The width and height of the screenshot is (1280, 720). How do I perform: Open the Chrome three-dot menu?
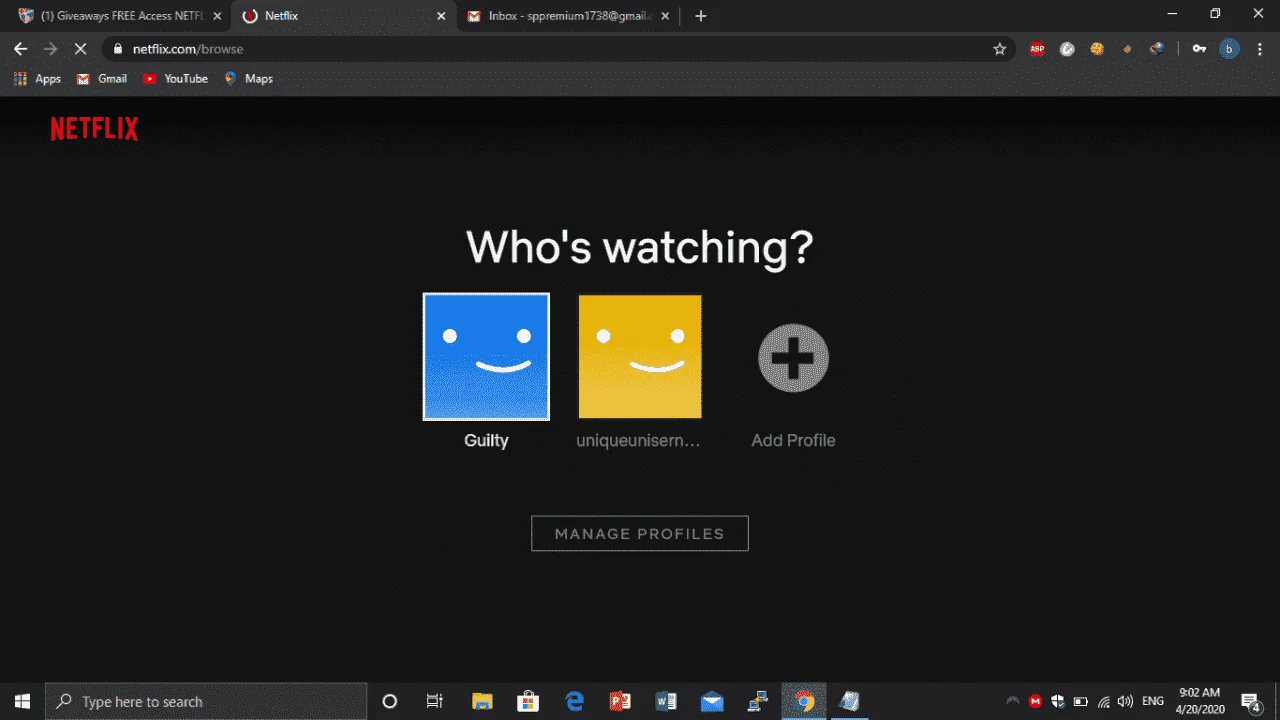1259,48
